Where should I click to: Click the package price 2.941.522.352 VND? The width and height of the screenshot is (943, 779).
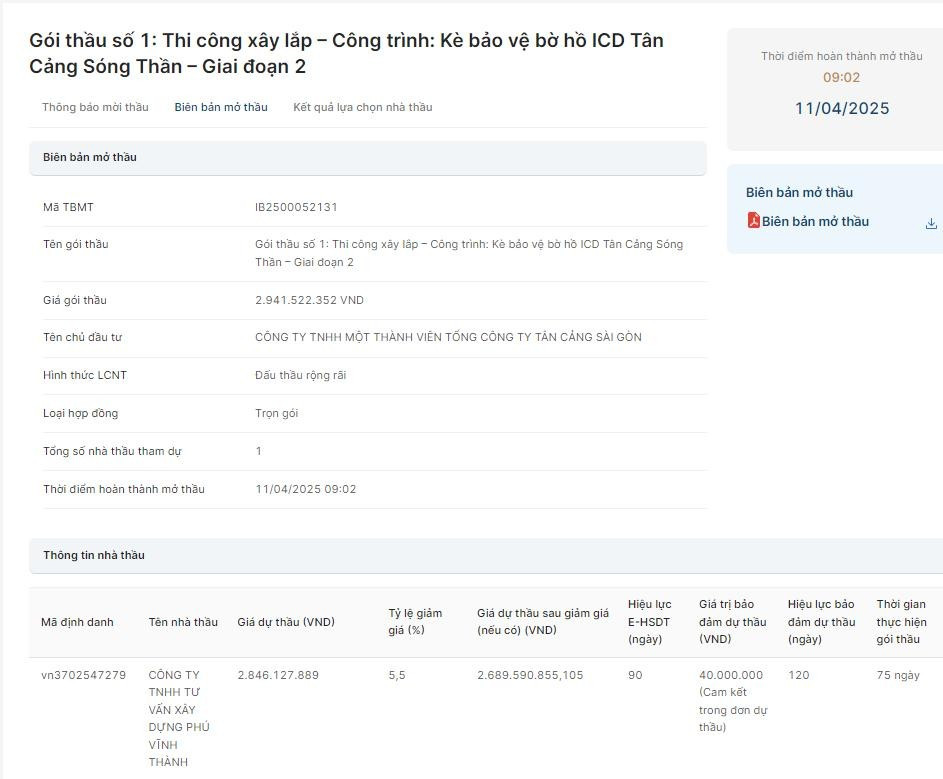pyautogui.click(x=309, y=300)
